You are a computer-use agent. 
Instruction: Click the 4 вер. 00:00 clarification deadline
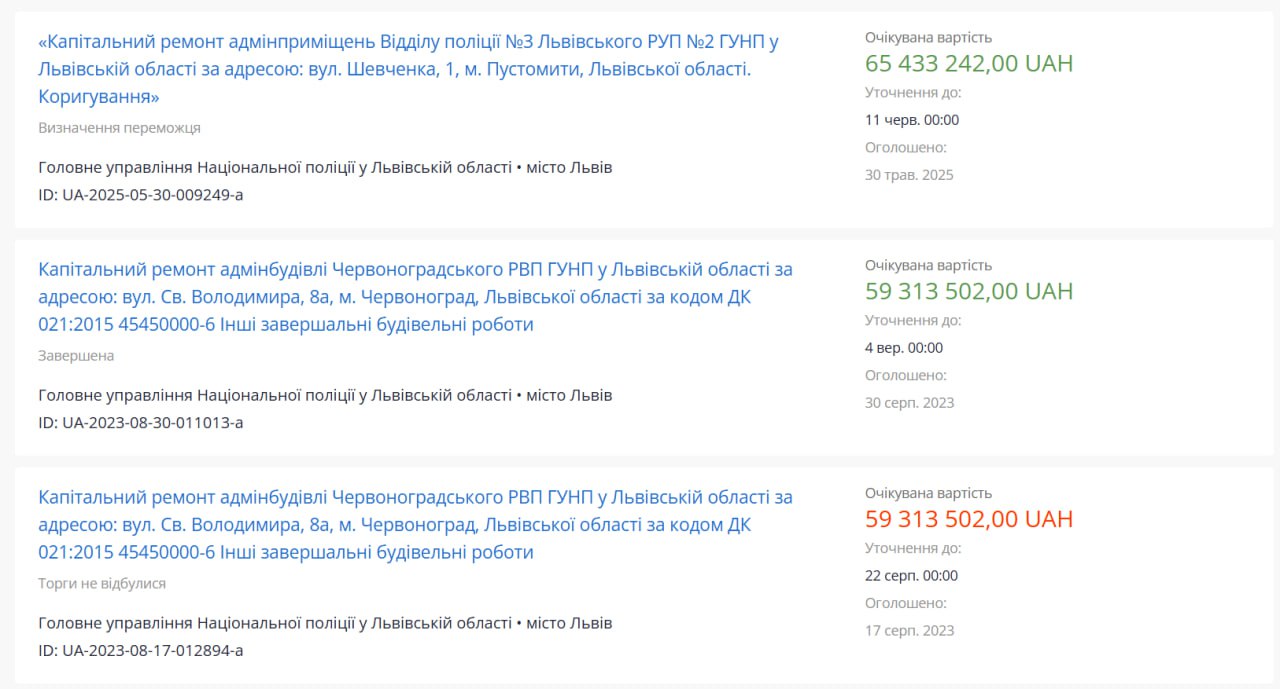click(x=904, y=348)
